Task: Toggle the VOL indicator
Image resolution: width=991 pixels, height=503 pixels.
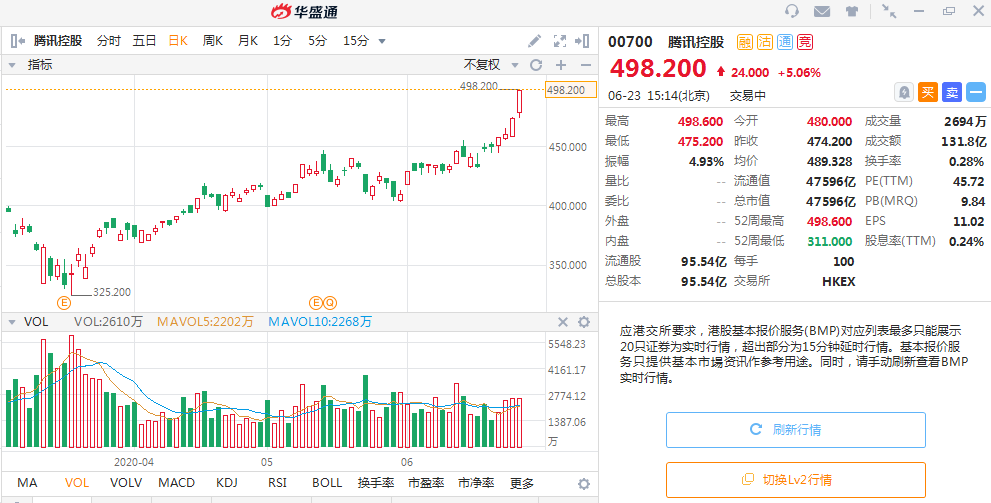Action: click(x=76, y=483)
